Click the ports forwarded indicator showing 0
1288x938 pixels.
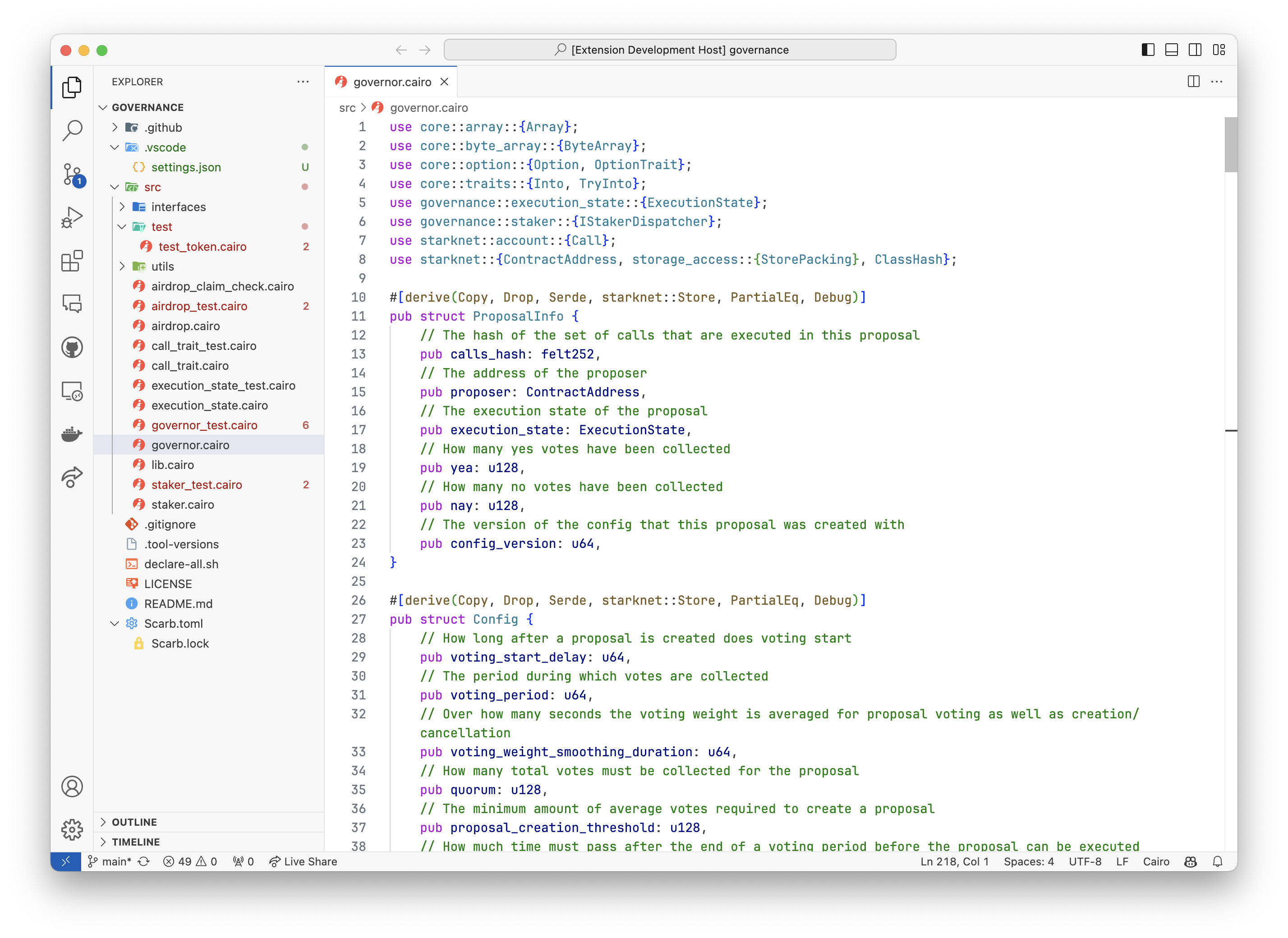click(243, 861)
